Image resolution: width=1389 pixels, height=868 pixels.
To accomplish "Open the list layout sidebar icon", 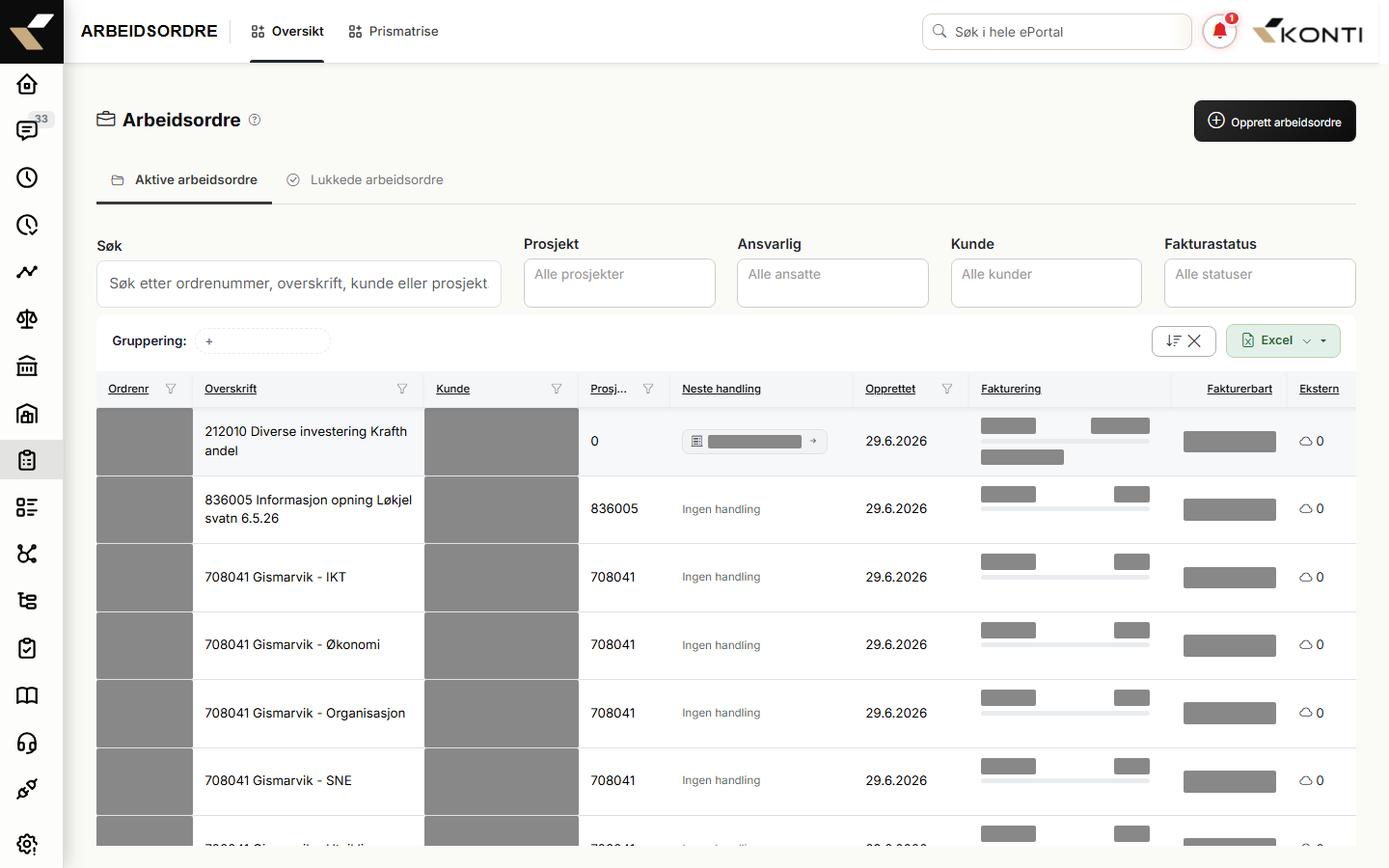I will coord(27,507).
